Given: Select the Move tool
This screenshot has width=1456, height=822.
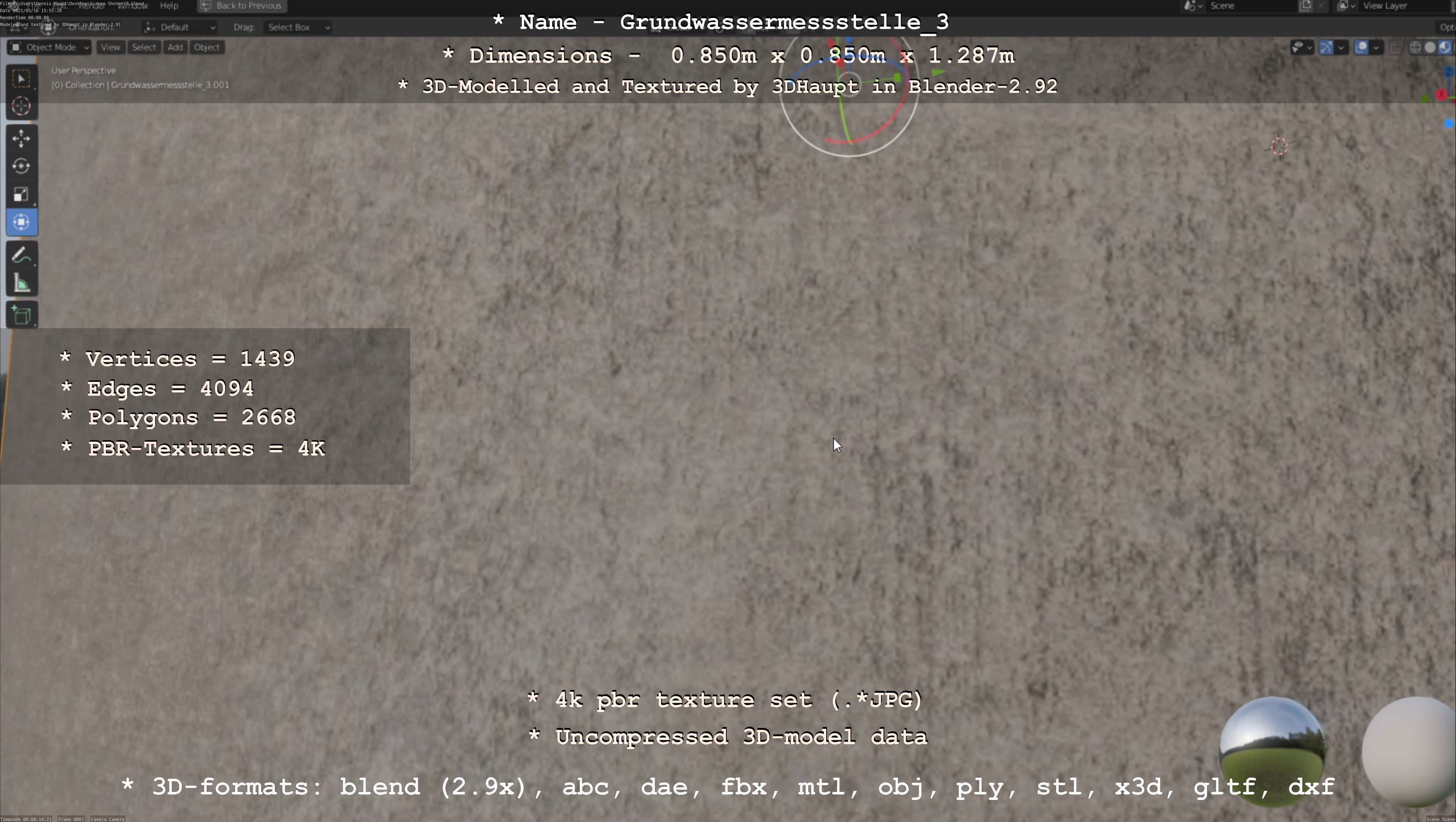Looking at the screenshot, I should pyautogui.click(x=21, y=138).
